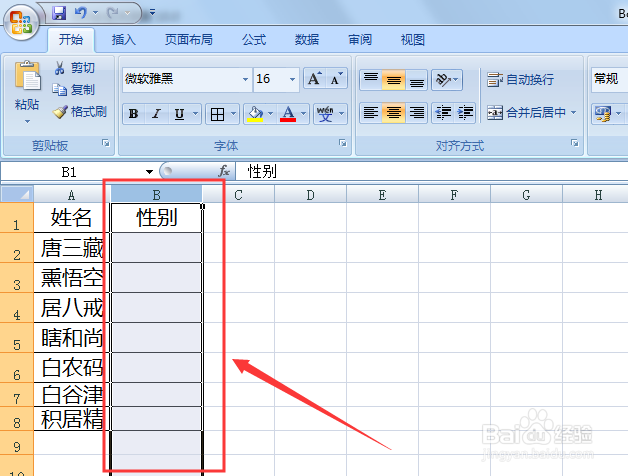The image size is (628, 476).
Task: Align text right
Action: point(417,113)
